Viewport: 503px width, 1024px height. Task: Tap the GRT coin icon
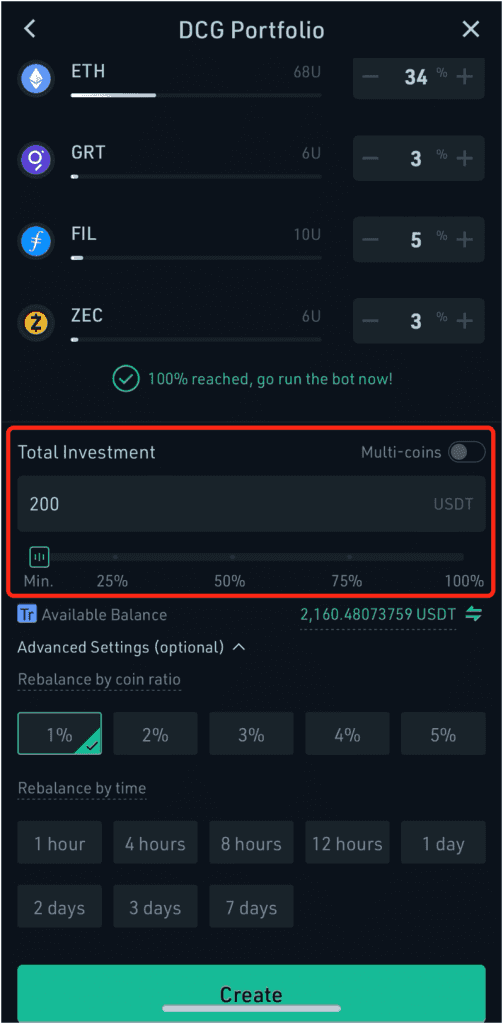[x=37, y=161]
